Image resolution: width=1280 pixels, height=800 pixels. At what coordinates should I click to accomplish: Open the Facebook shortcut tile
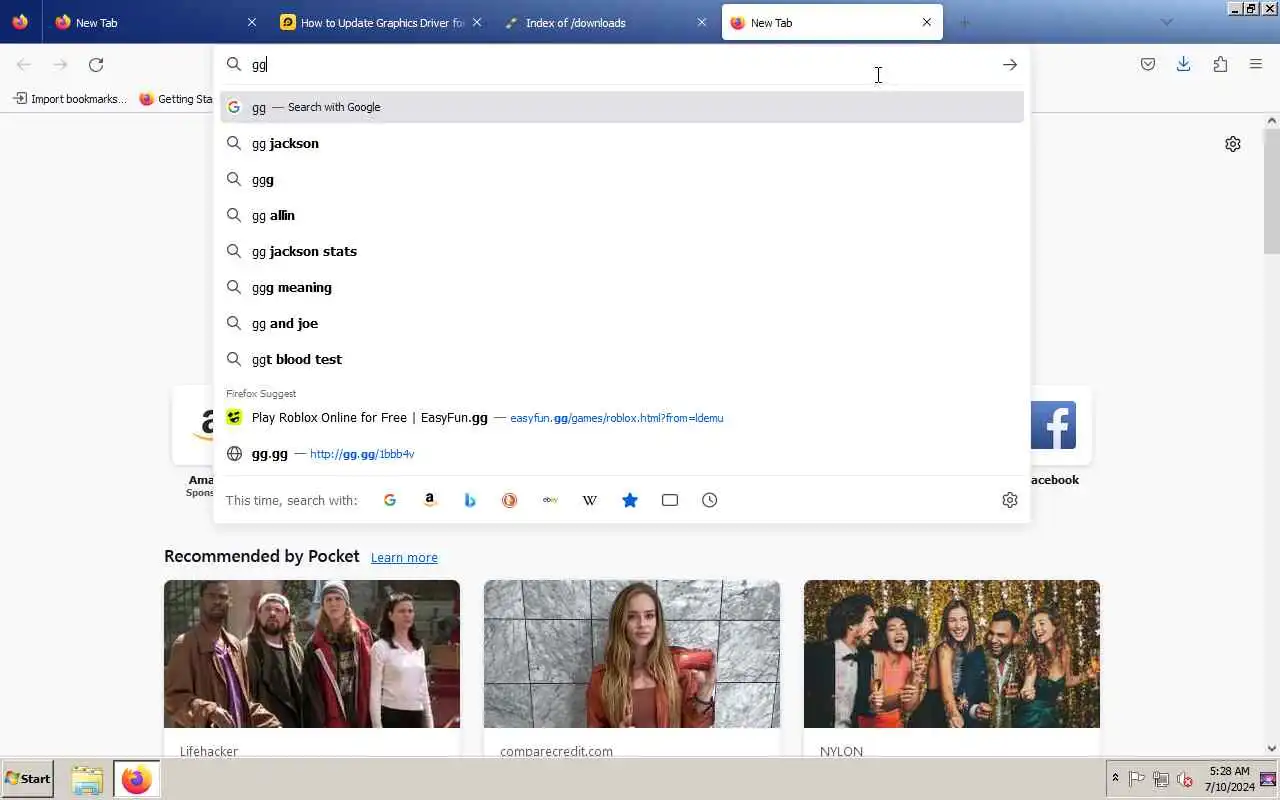1054,426
